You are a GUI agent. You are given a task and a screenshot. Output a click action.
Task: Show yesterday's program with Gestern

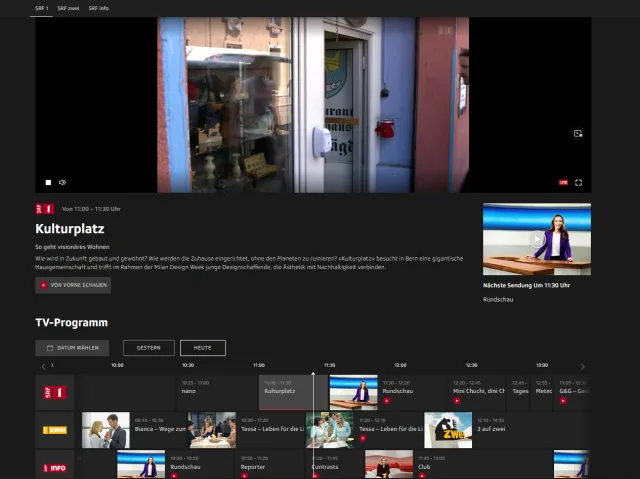point(148,348)
